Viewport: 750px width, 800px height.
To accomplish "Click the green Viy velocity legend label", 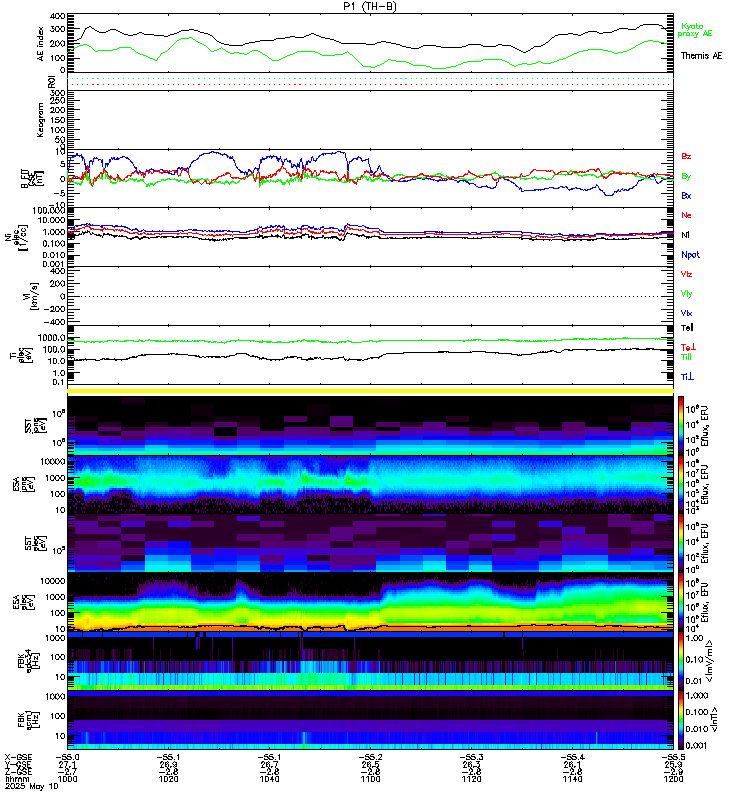I will [686, 294].
